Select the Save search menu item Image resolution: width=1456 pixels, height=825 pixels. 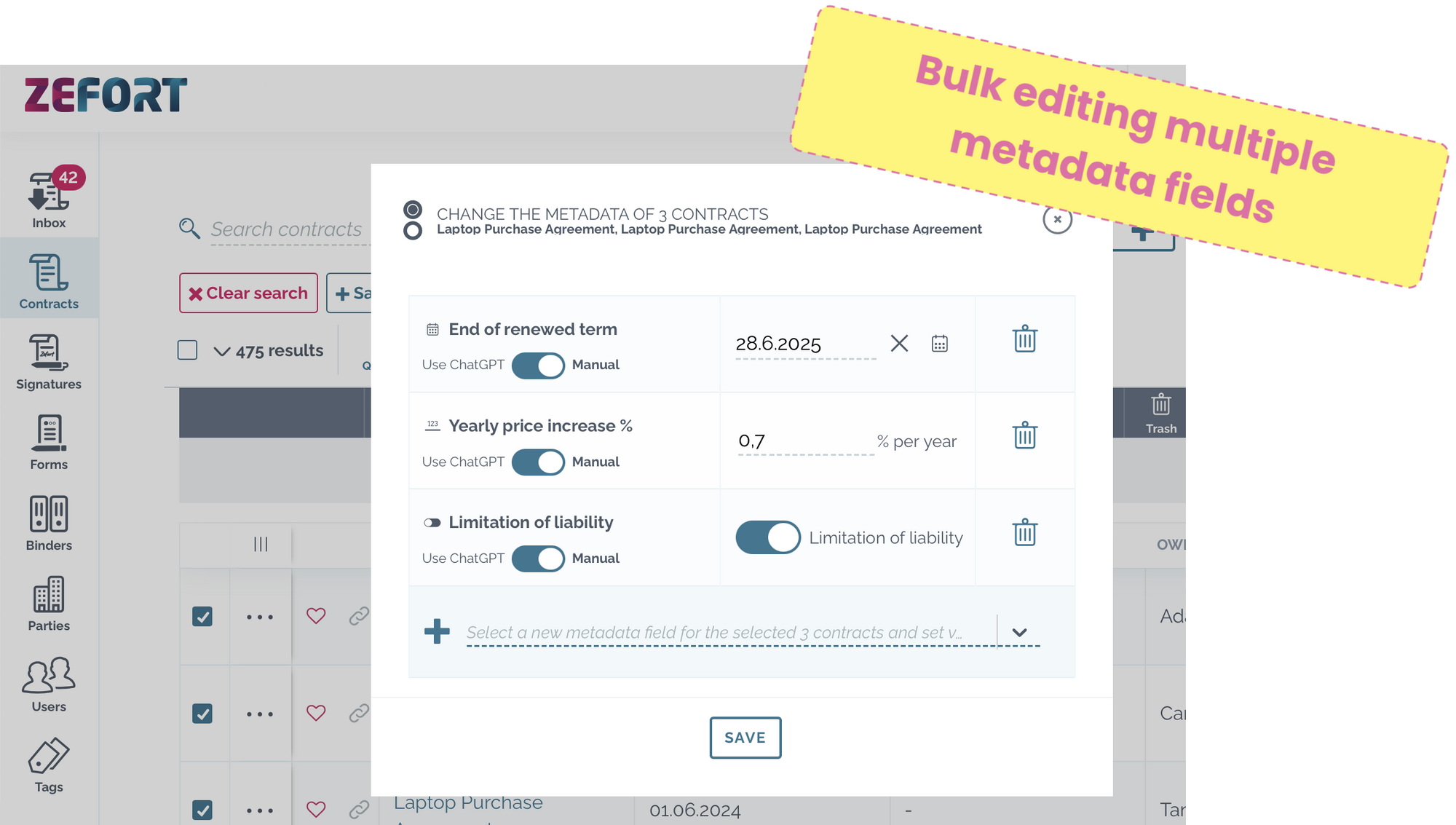(x=357, y=292)
